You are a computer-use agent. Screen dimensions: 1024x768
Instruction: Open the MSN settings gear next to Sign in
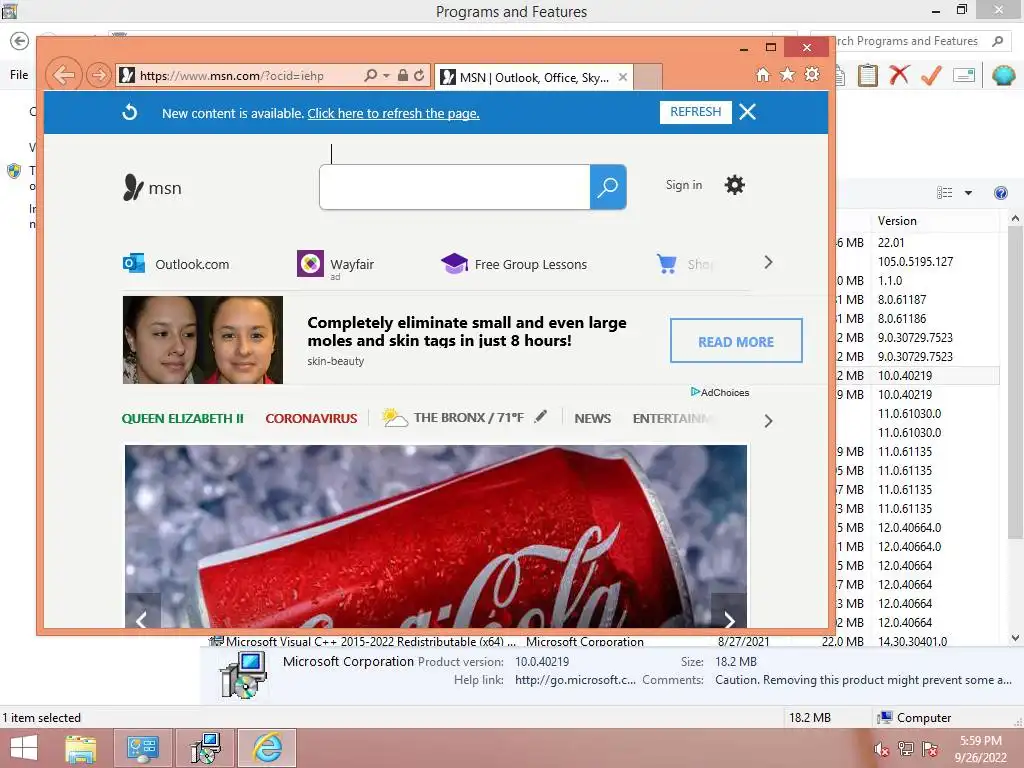735,185
